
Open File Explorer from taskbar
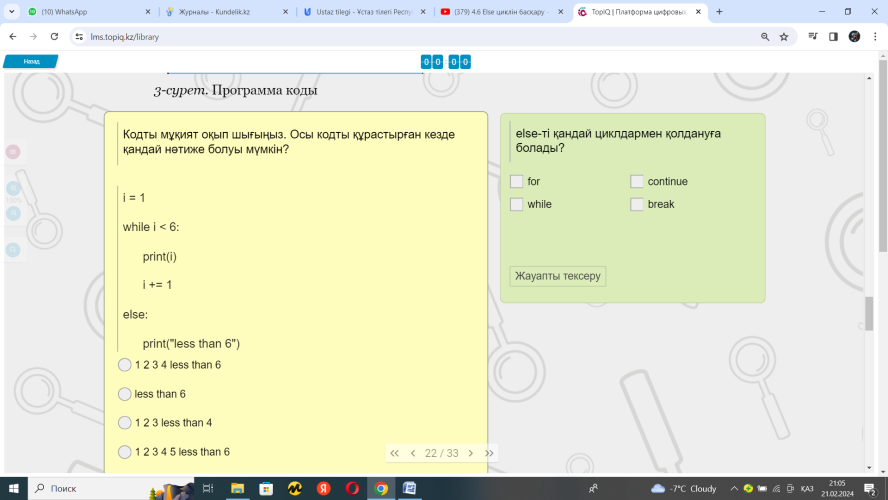click(237, 488)
